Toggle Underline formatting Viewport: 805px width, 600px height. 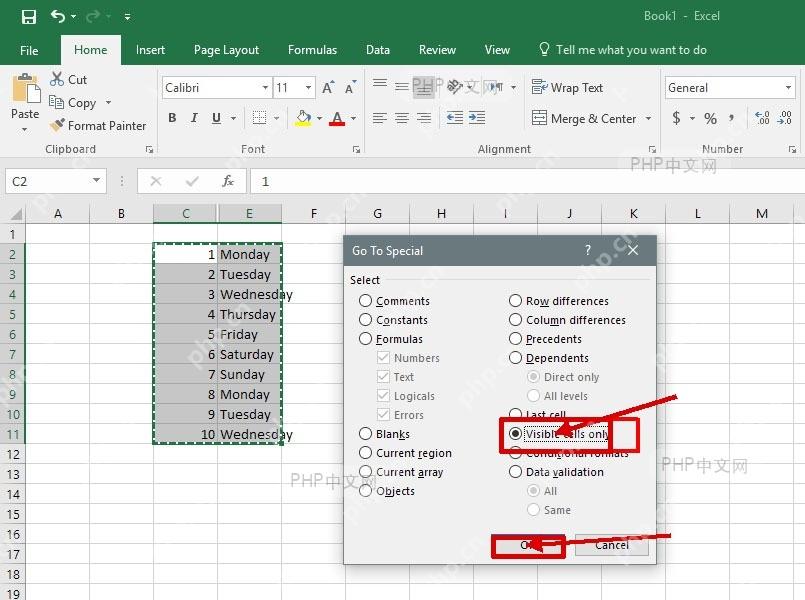coord(216,118)
